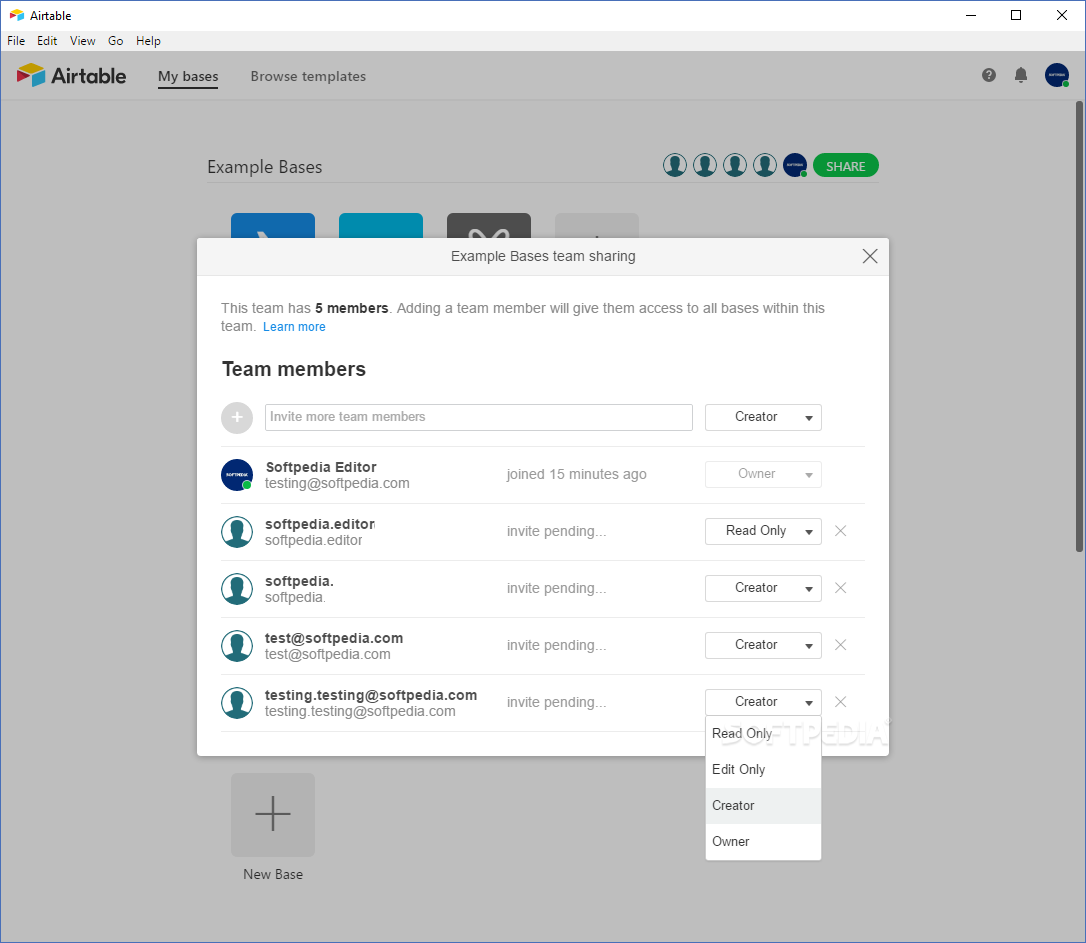1086x943 pixels.
Task: Click the New Base label
Action: [x=273, y=874]
